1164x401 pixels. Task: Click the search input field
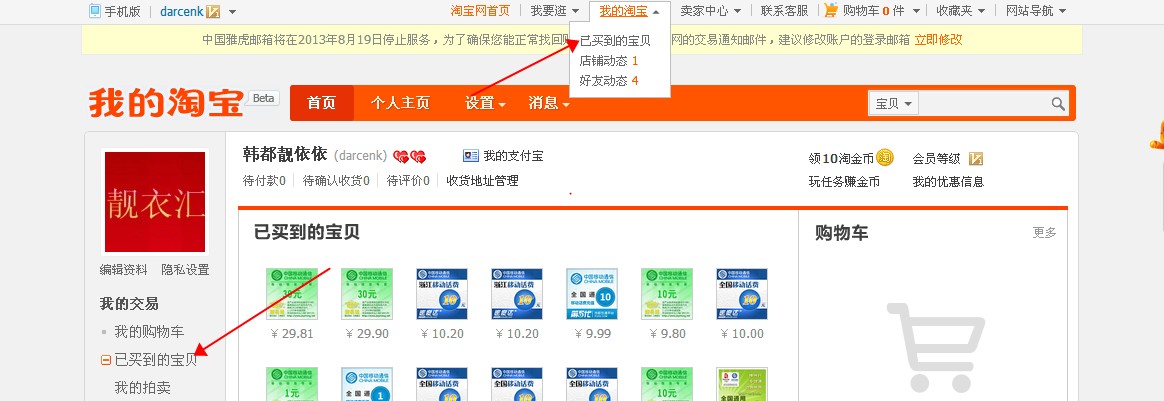pyautogui.click(x=984, y=104)
